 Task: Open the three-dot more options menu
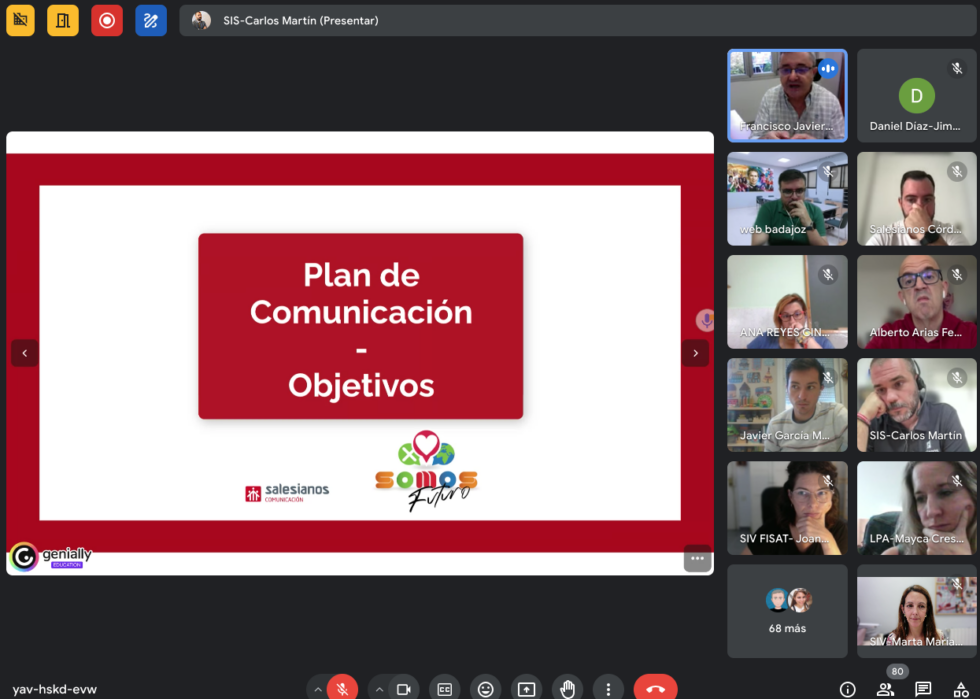coord(608,689)
